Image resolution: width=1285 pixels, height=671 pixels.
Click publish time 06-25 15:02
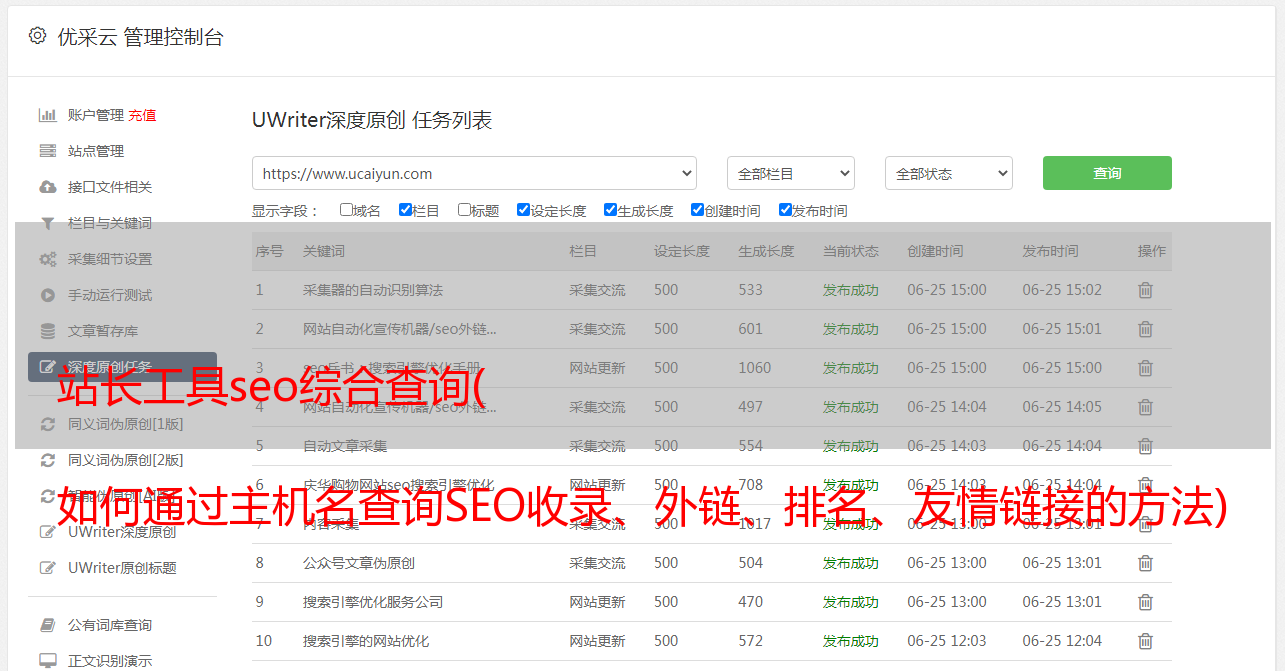point(1062,290)
